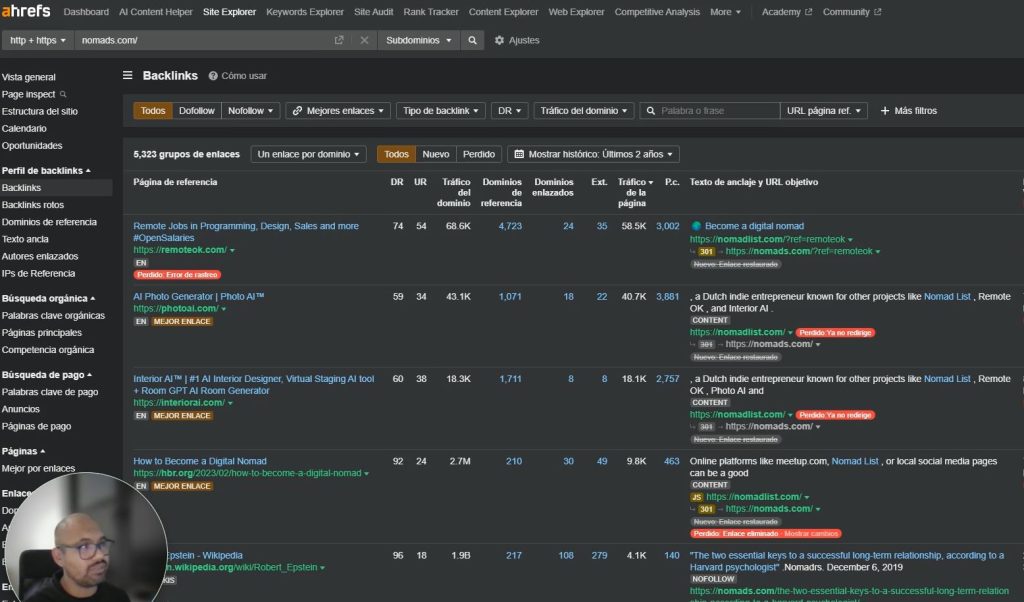Open Tráfico del dominio dropdown

click(x=583, y=111)
